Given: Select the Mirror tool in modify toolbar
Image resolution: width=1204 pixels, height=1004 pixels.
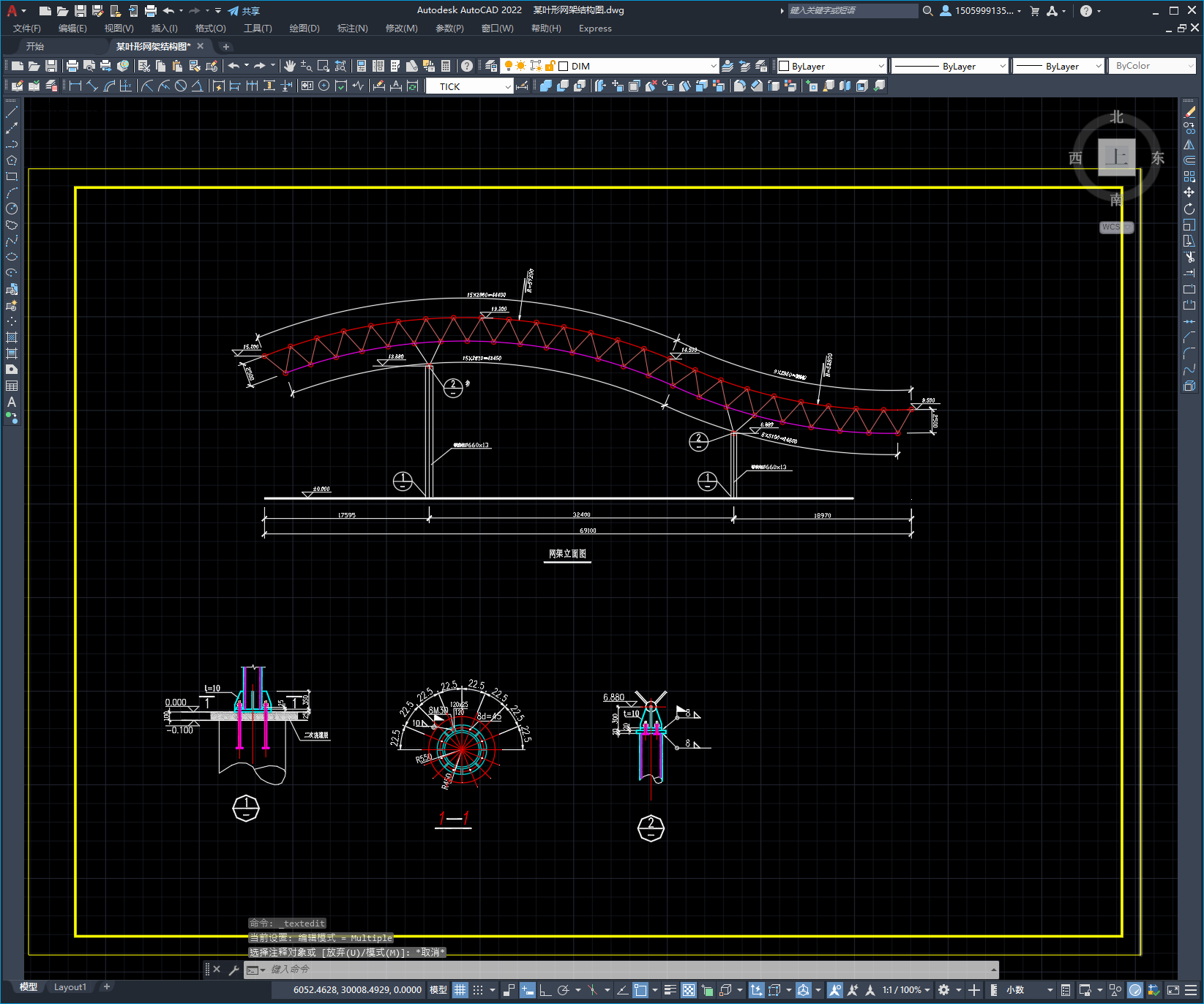Looking at the screenshot, I should coord(1189,144).
